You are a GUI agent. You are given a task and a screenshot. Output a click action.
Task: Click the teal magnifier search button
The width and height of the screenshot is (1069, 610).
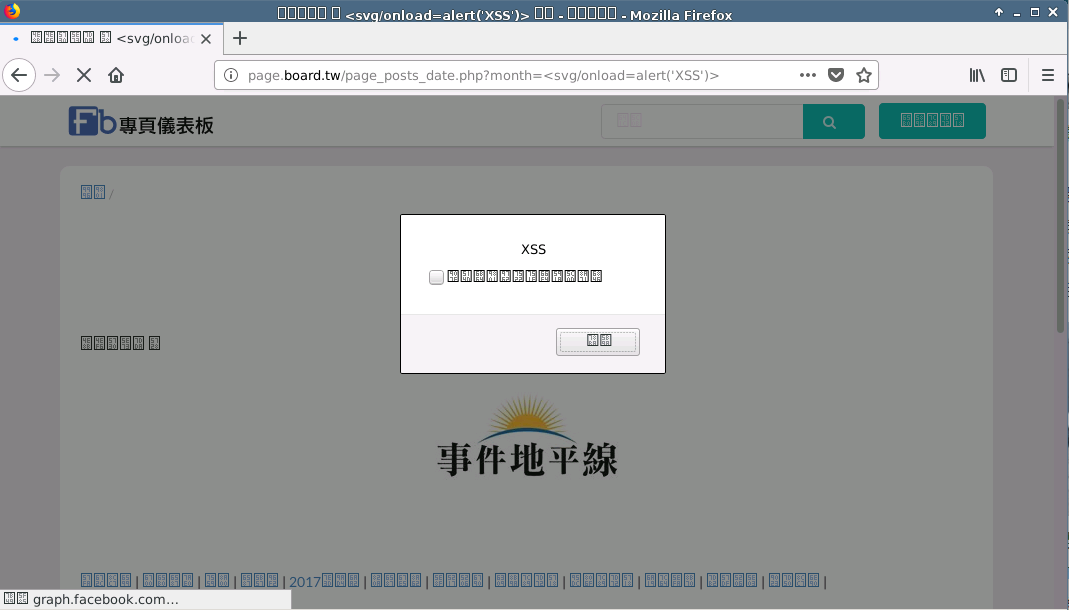pos(834,121)
